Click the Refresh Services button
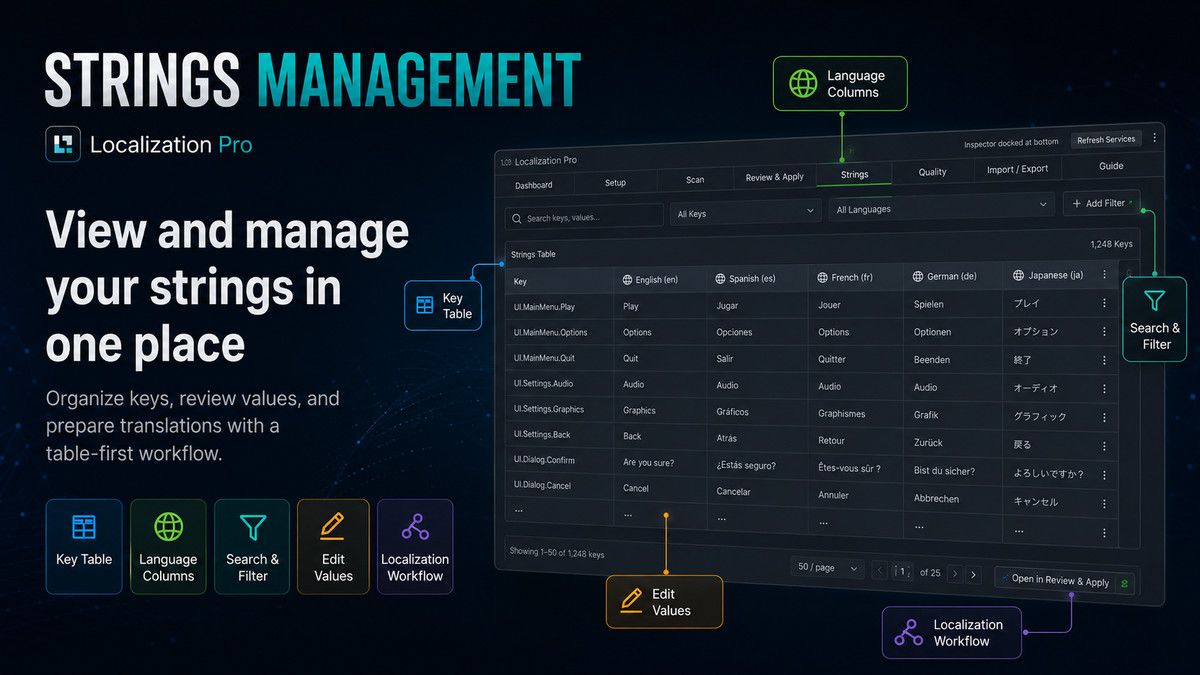This screenshot has height=675, width=1200. [x=1106, y=140]
